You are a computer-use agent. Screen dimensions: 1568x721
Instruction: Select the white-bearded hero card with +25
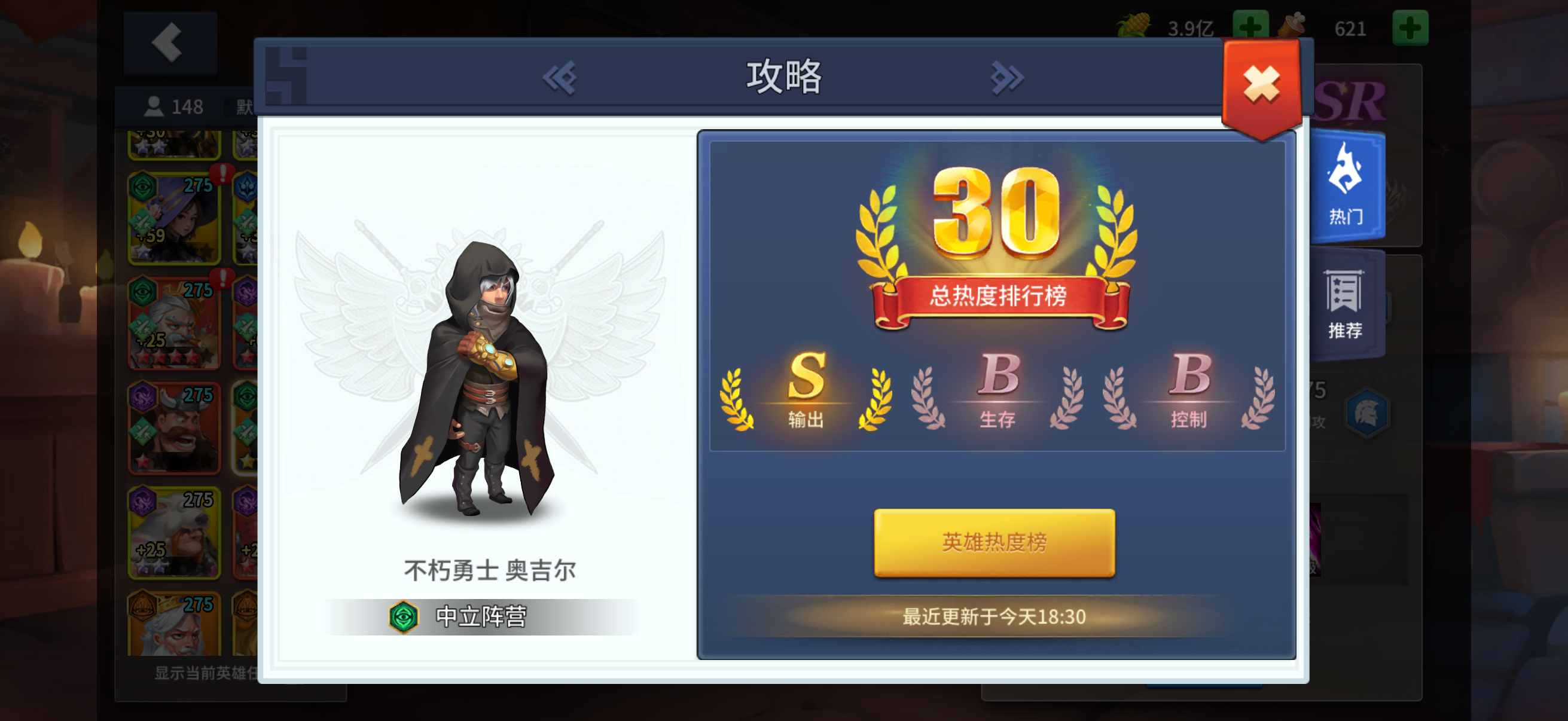[174, 323]
